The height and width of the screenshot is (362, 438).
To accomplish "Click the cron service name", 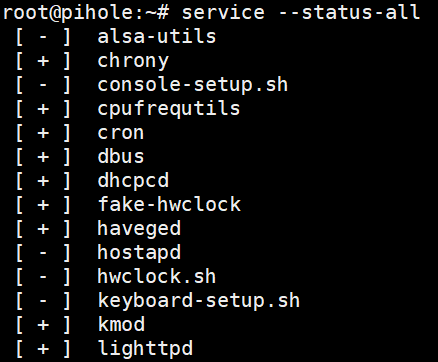I will point(121,133).
